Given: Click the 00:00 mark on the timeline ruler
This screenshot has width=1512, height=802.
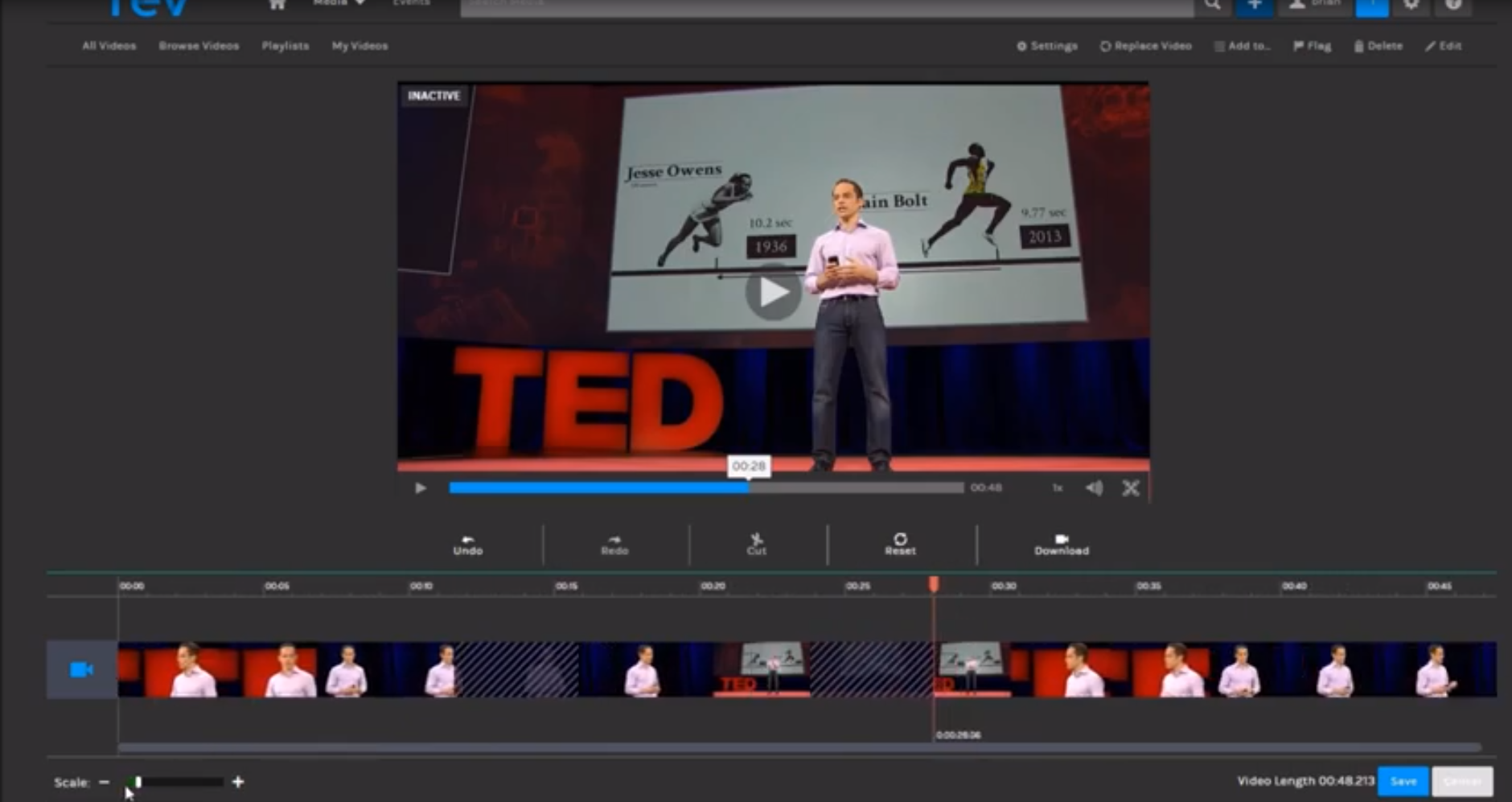Looking at the screenshot, I should [132, 586].
